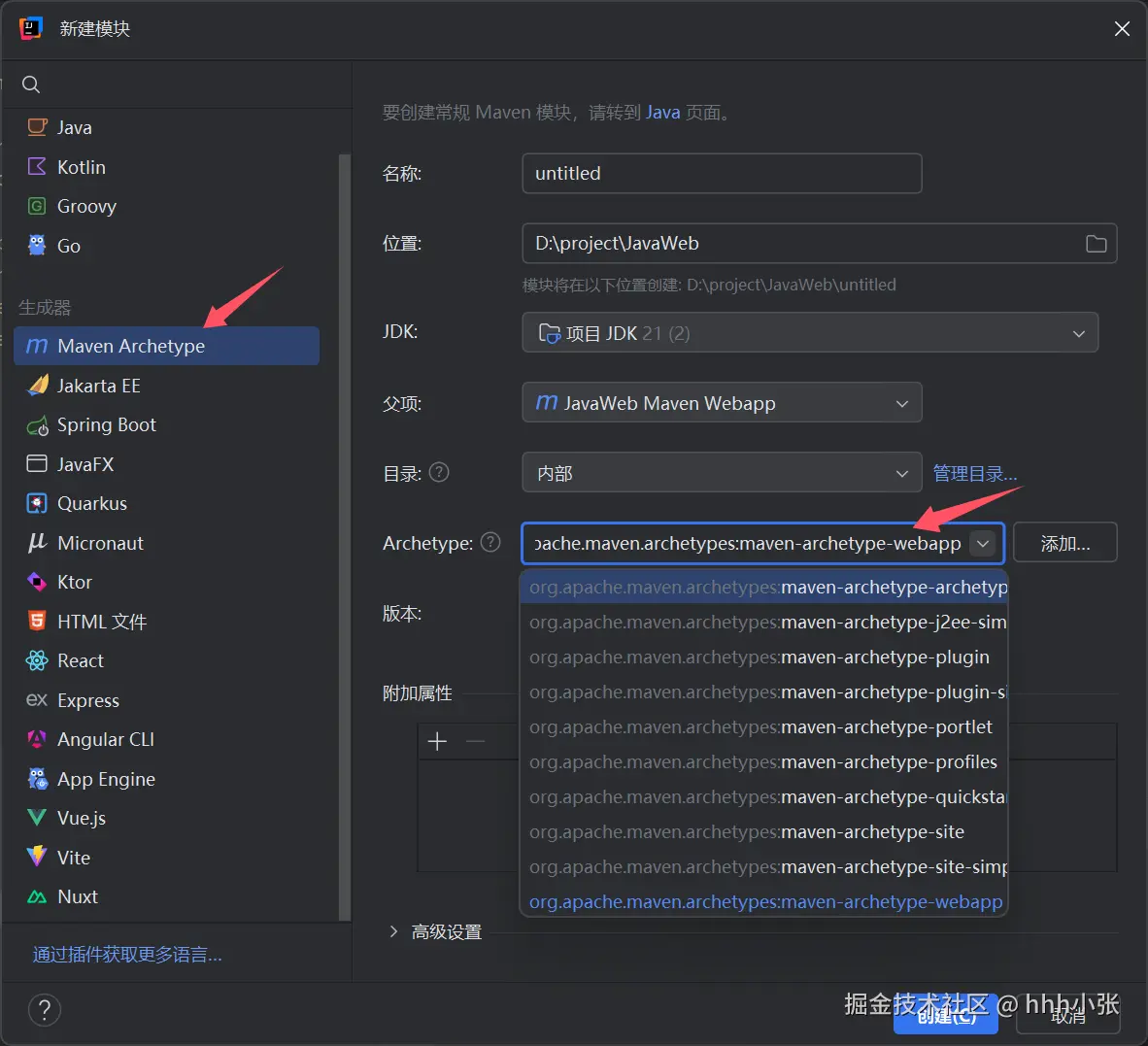The image size is (1148, 1046).
Task: Click the Groovy G icon
Action: [37, 207]
